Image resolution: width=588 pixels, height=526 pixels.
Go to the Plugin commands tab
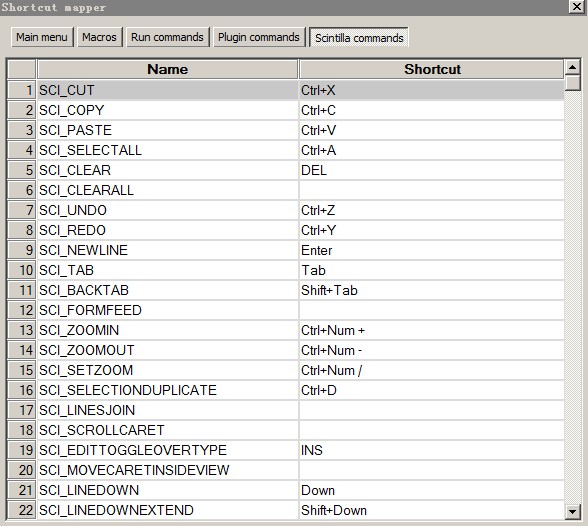point(259,37)
